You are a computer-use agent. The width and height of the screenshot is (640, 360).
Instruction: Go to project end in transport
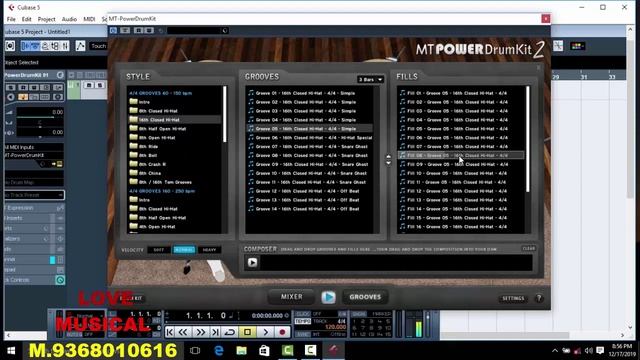pyautogui.click(x=216, y=332)
